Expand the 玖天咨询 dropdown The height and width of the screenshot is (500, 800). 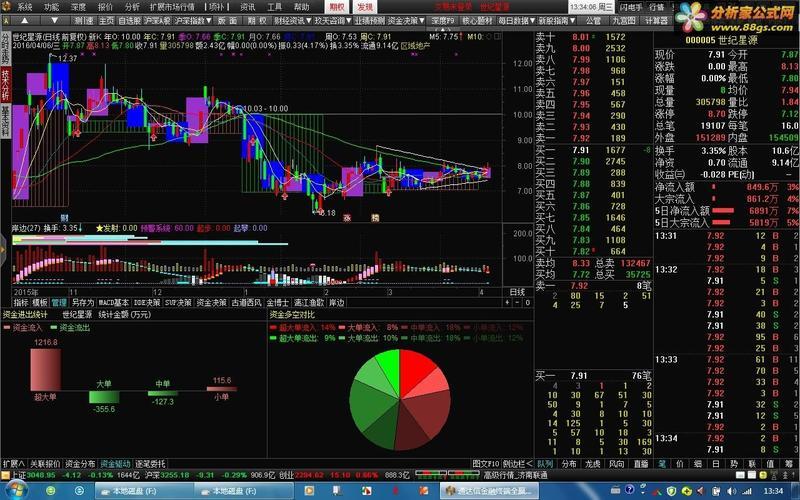pos(333,21)
